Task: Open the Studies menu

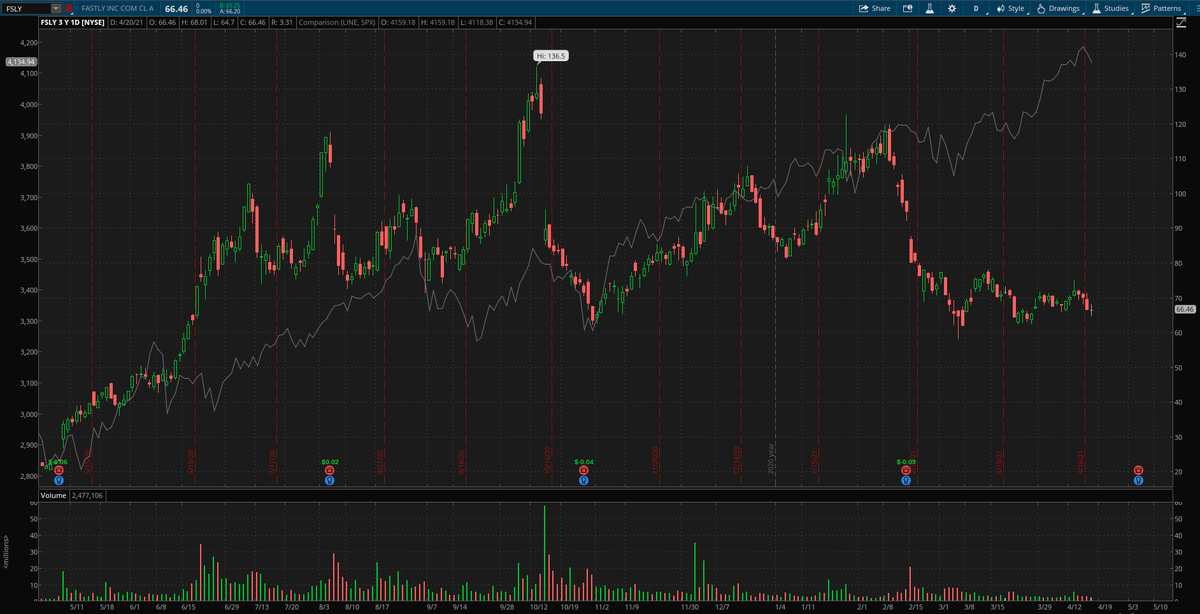Action: [1110, 8]
